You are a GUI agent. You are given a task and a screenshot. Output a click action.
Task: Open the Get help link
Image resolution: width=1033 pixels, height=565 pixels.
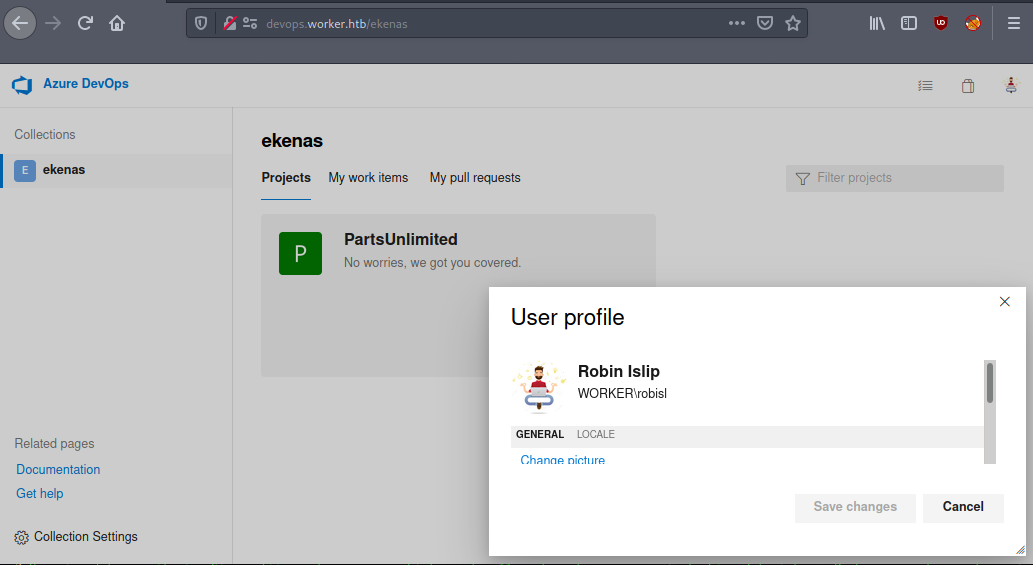[40, 494]
